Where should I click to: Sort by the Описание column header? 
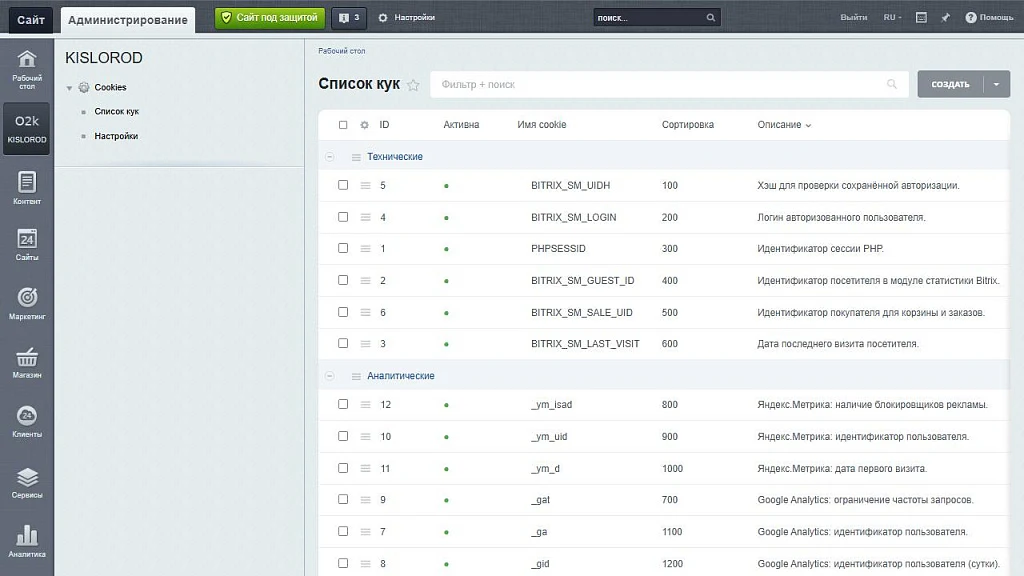coord(784,125)
